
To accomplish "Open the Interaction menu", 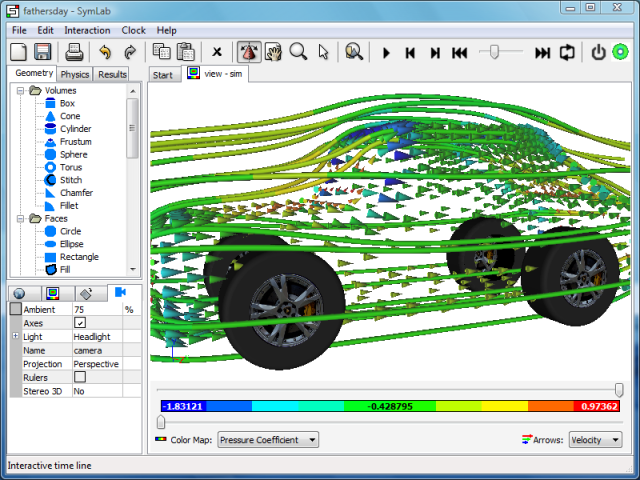I will [x=87, y=30].
